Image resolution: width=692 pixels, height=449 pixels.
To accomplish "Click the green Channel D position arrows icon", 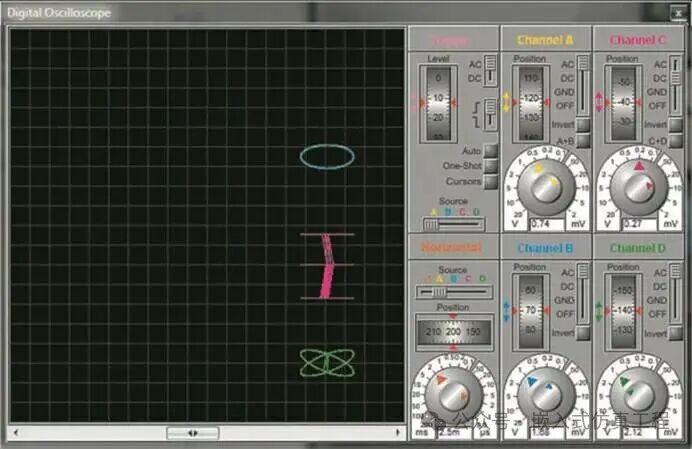I will 599,311.
